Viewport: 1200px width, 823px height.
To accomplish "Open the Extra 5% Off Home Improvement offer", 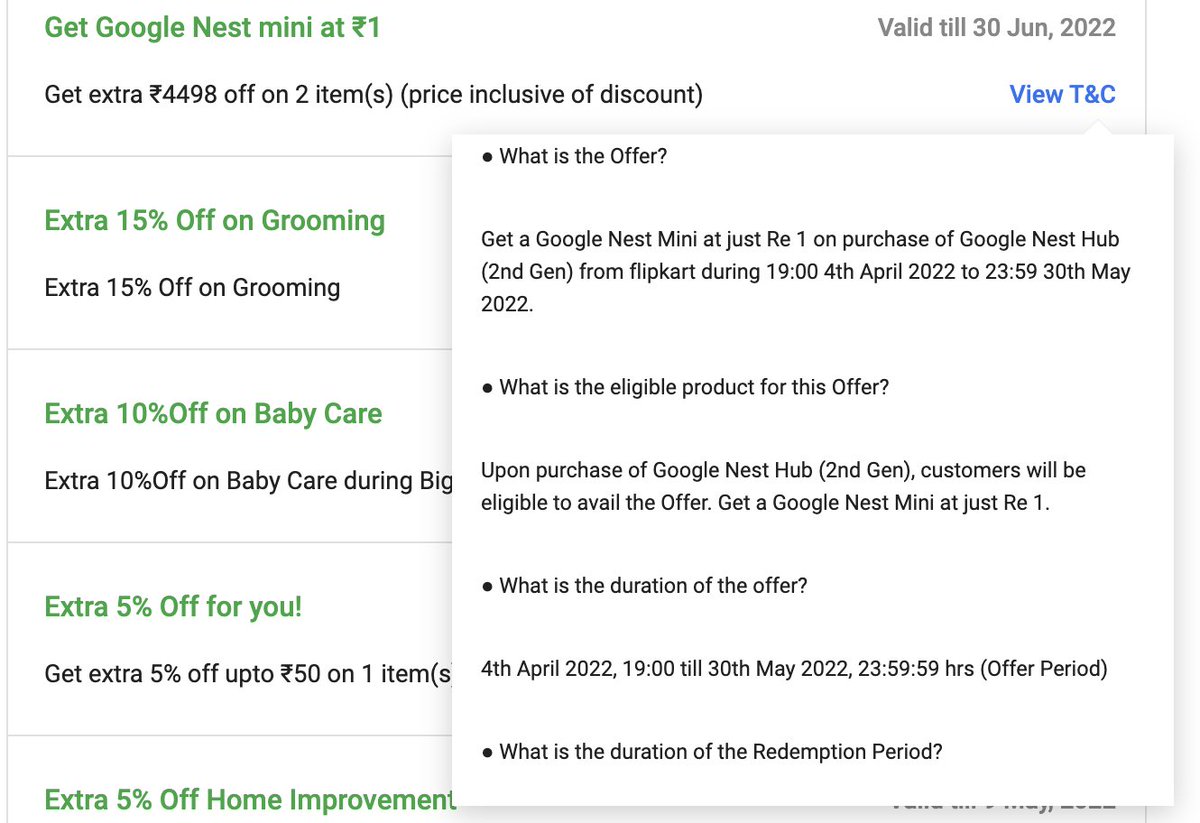I will point(249,799).
